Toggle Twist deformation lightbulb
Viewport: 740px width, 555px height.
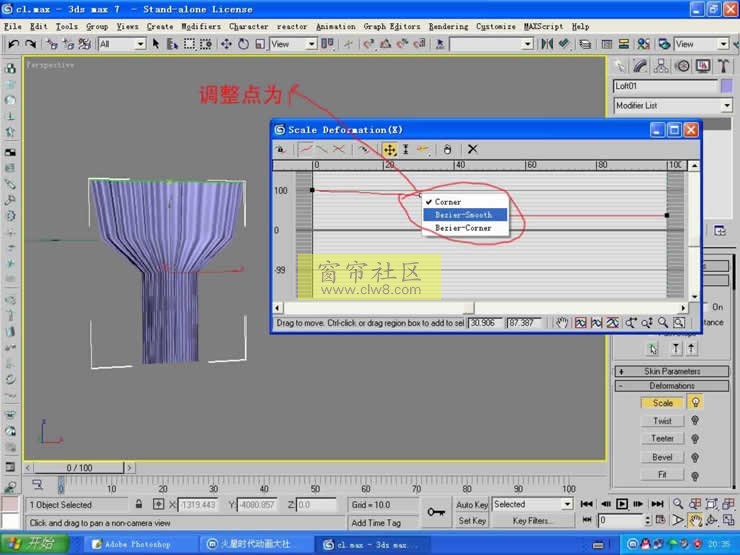click(695, 420)
